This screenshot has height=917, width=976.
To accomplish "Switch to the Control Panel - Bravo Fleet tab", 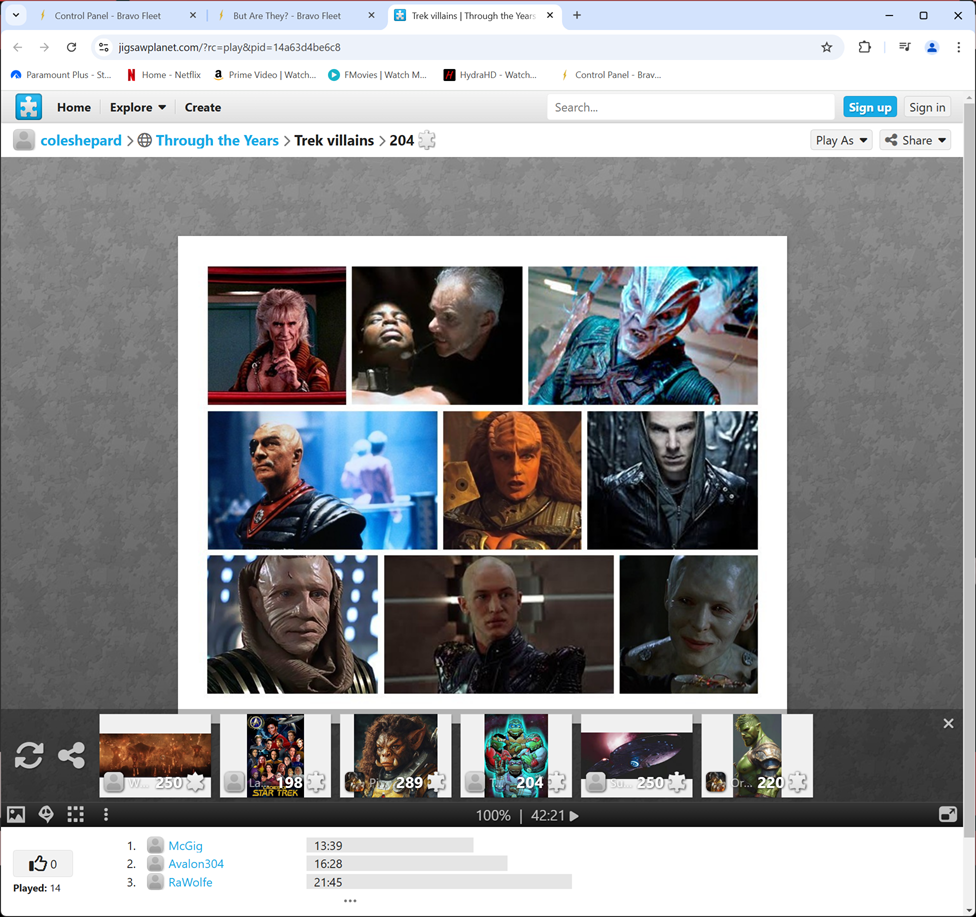I will pos(108,16).
